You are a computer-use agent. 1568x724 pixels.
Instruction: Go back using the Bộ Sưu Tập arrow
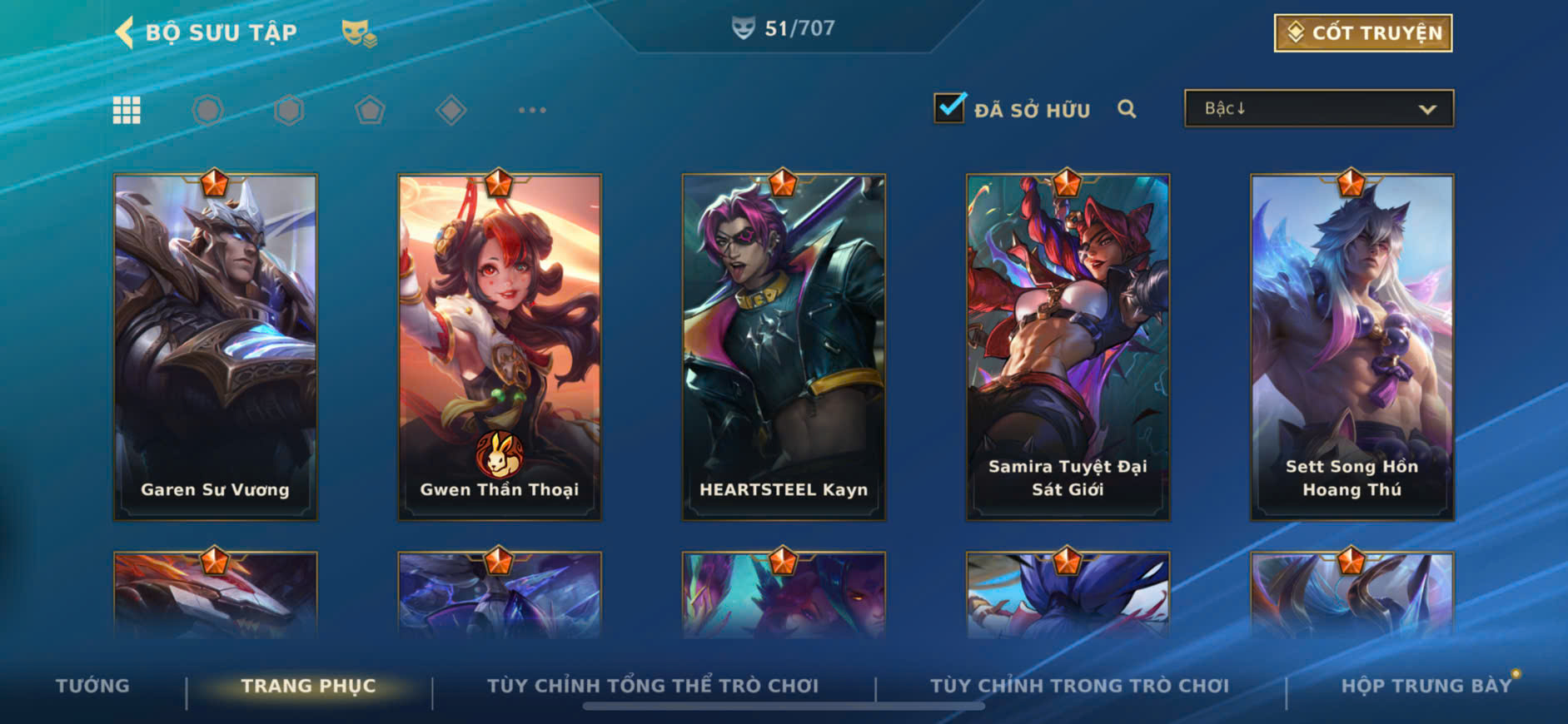tap(124, 32)
